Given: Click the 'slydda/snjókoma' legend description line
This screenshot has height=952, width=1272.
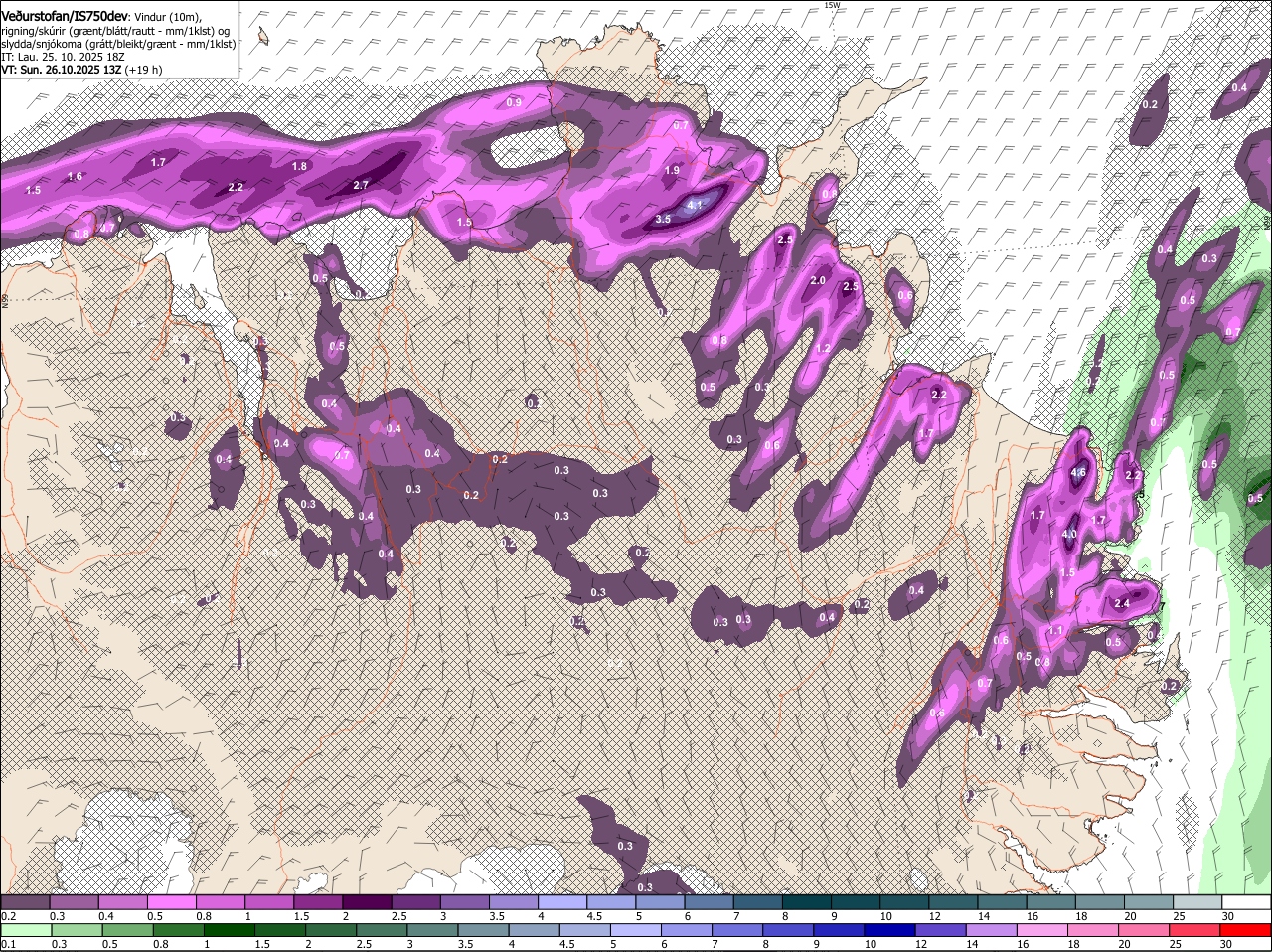Looking at the screenshot, I should 118,44.
